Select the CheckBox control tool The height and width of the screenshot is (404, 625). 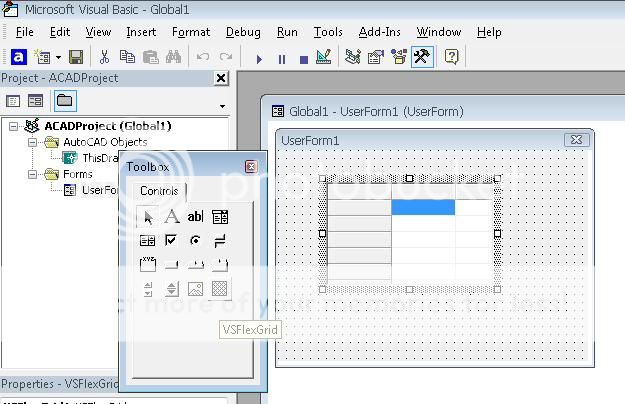(x=171, y=240)
